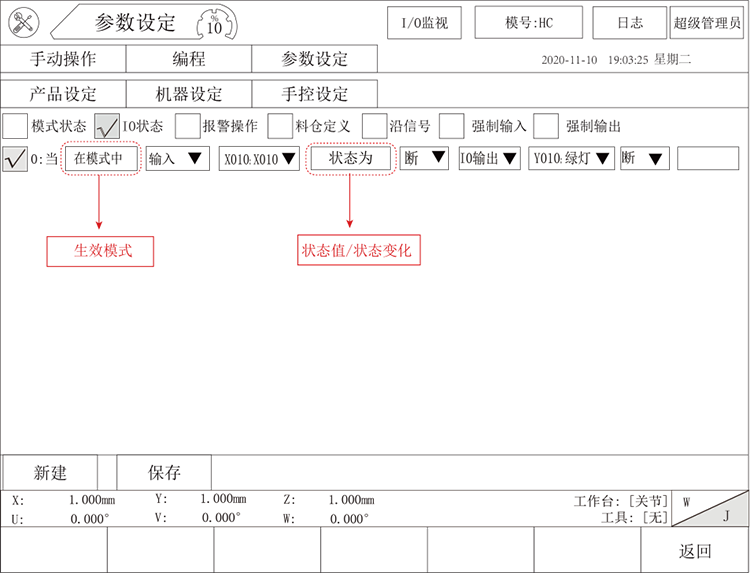The height and width of the screenshot is (573, 750).
Task: Click the empty field at row end
Action: tap(707, 159)
